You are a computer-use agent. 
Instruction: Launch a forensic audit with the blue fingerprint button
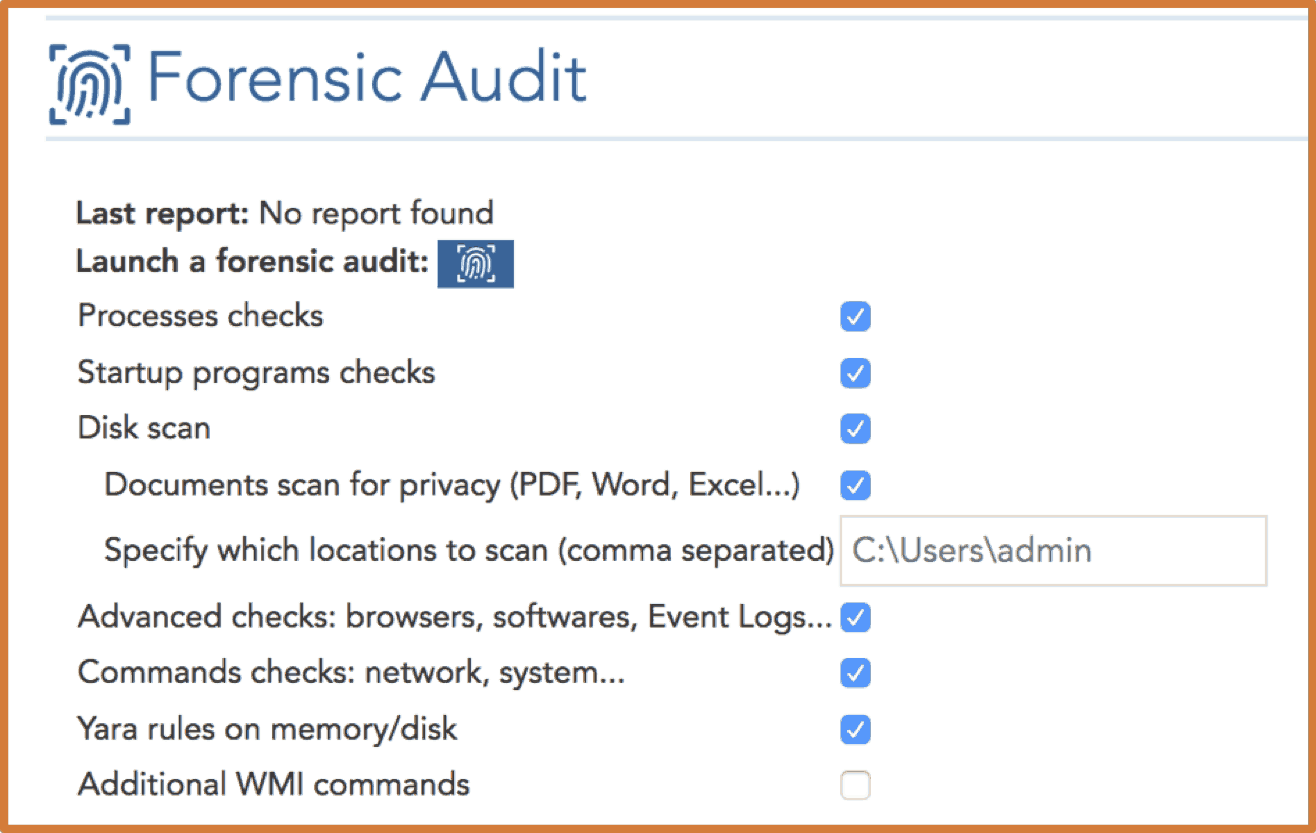475,265
